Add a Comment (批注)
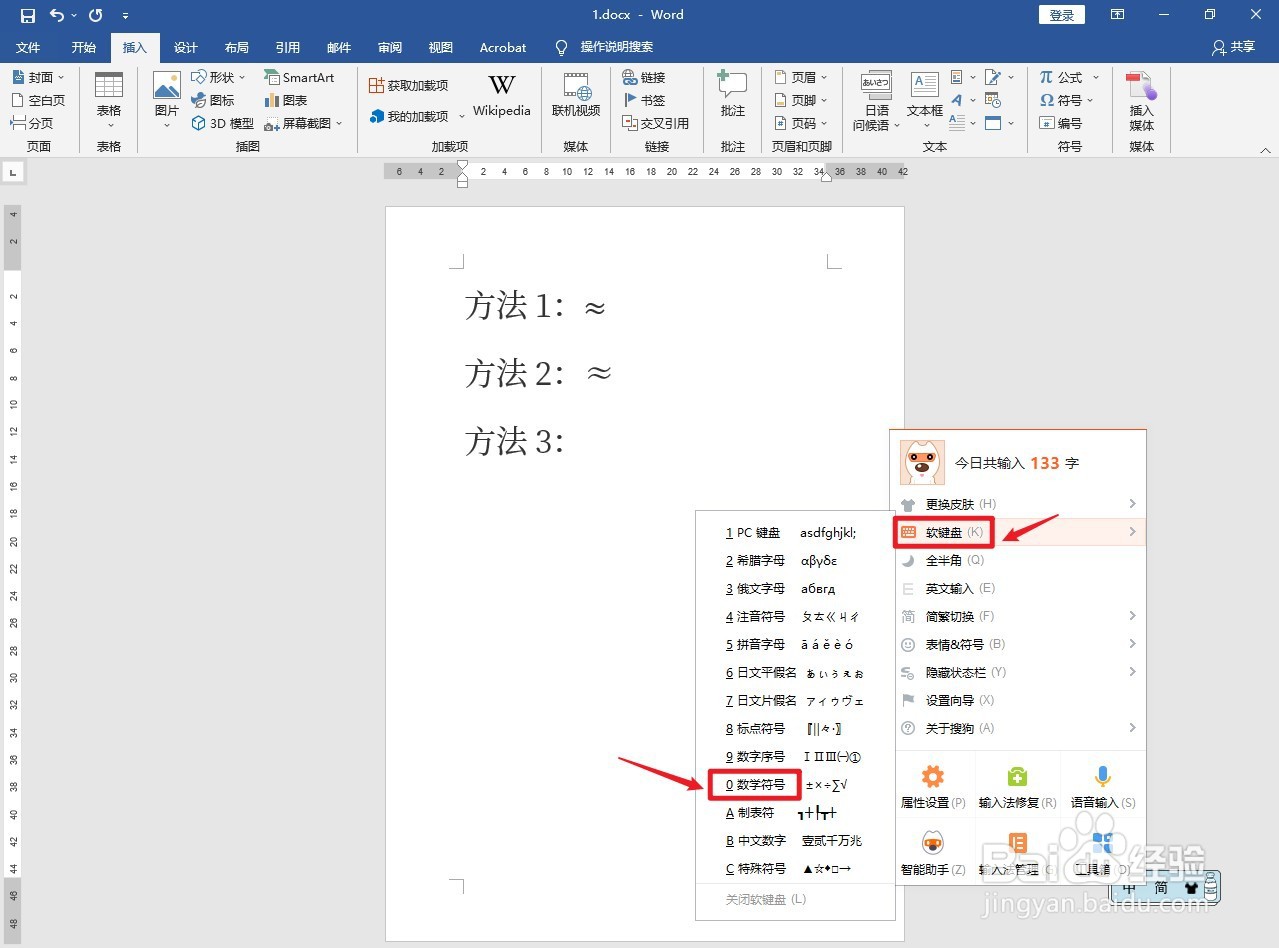The height and width of the screenshot is (948, 1279). [733, 96]
